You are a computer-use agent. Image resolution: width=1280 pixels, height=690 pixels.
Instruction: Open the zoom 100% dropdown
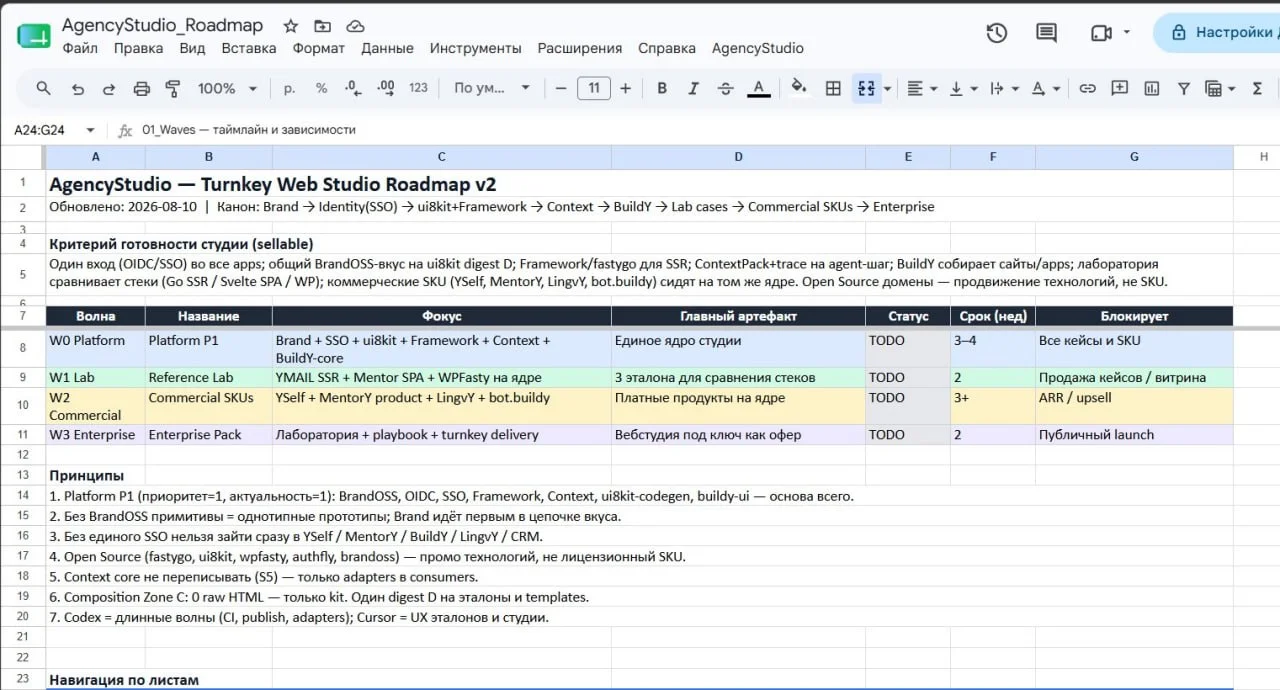(227, 88)
